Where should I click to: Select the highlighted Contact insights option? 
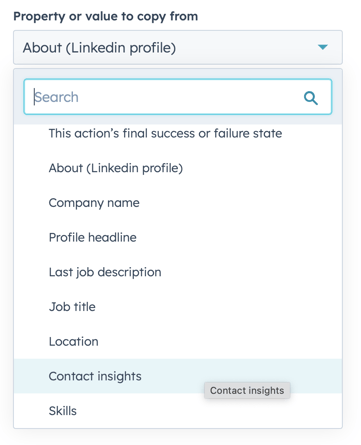click(x=178, y=376)
